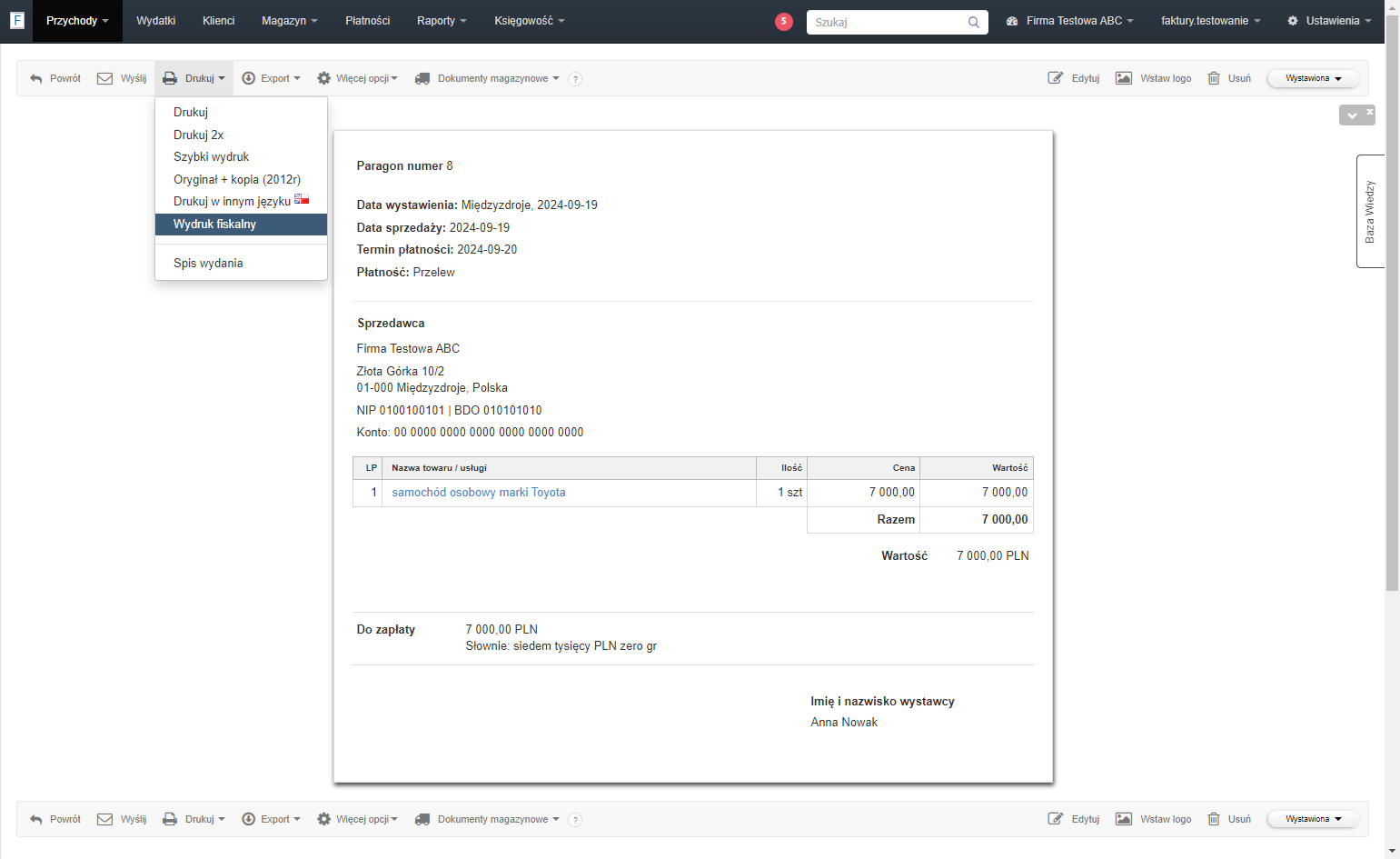Viewport: 1400px width, 859px height.
Task: Click the Usuń trash icon in top toolbar
Action: [1214, 78]
